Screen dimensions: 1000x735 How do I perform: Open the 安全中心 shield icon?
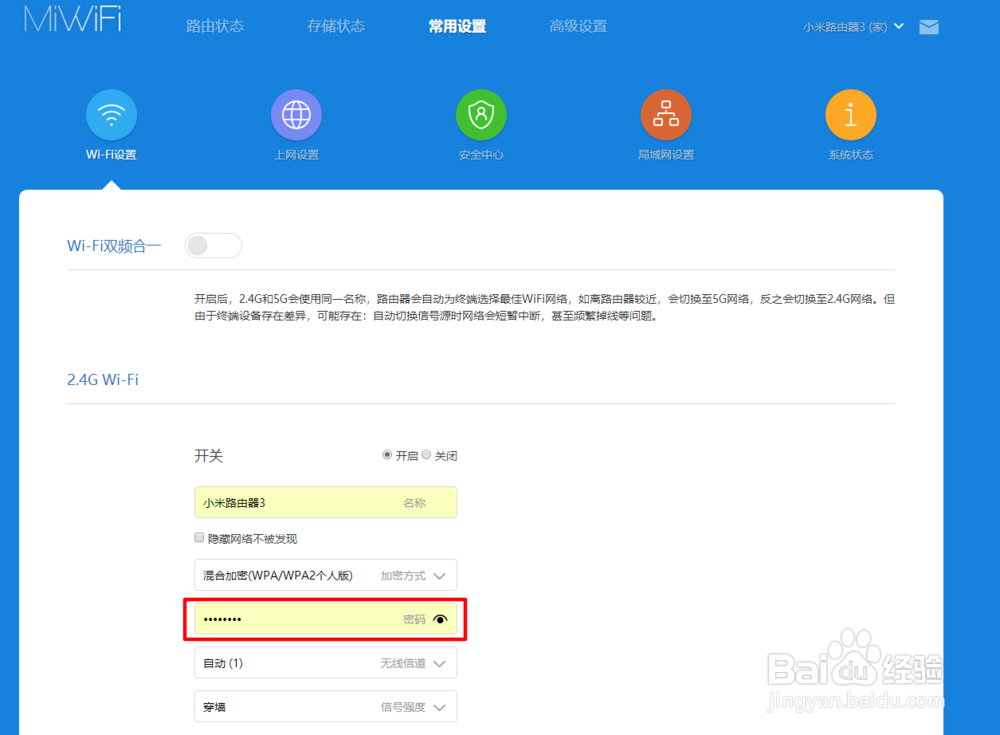482,115
